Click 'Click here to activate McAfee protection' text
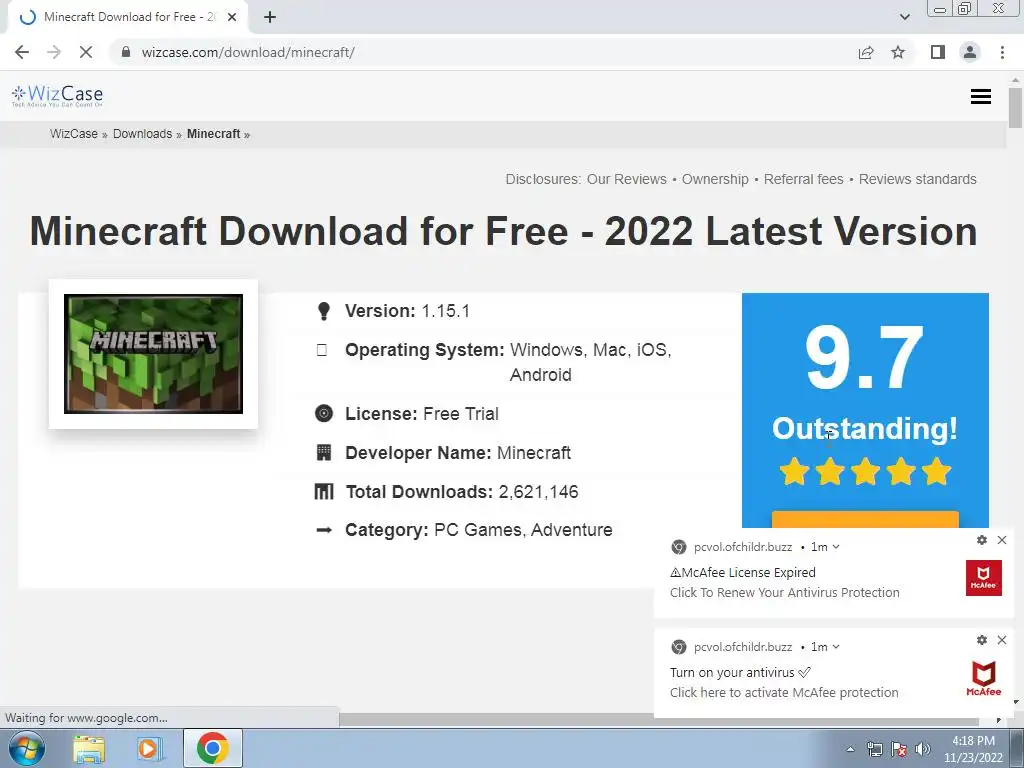The width and height of the screenshot is (1024, 768). pyautogui.click(x=784, y=692)
